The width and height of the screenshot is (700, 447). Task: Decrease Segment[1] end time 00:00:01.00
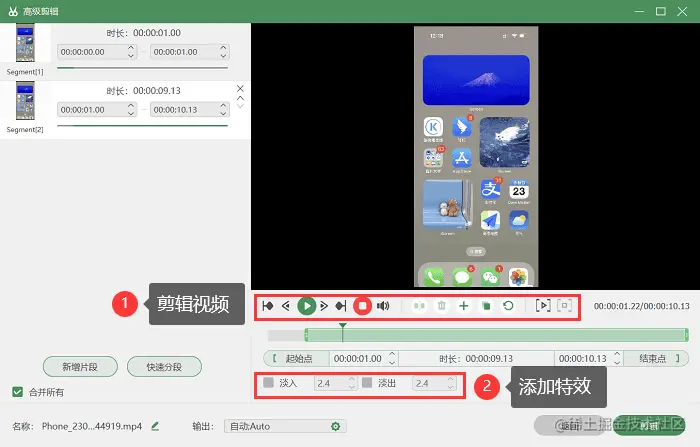coord(223,56)
